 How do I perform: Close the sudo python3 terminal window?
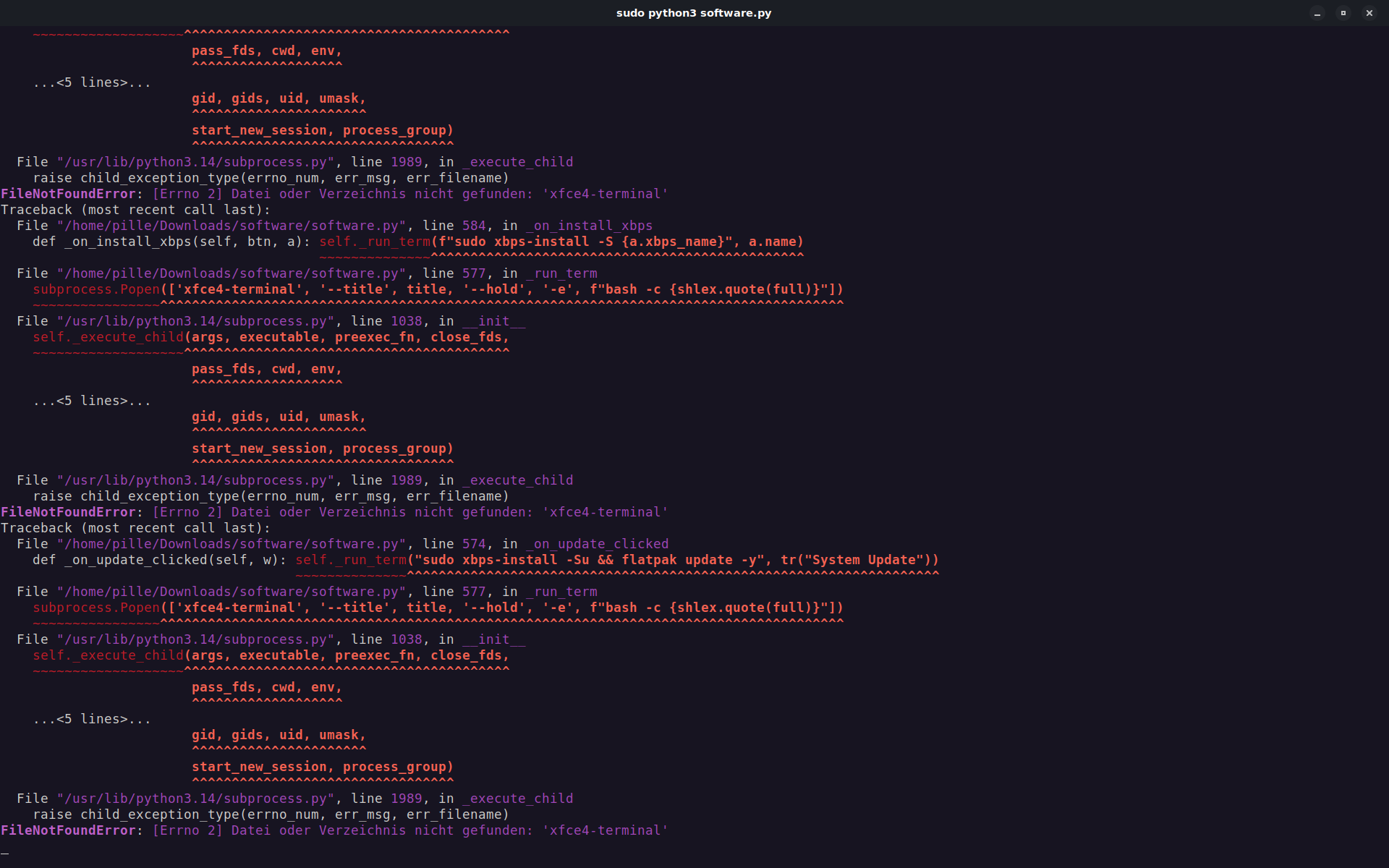pyautogui.click(x=1369, y=13)
